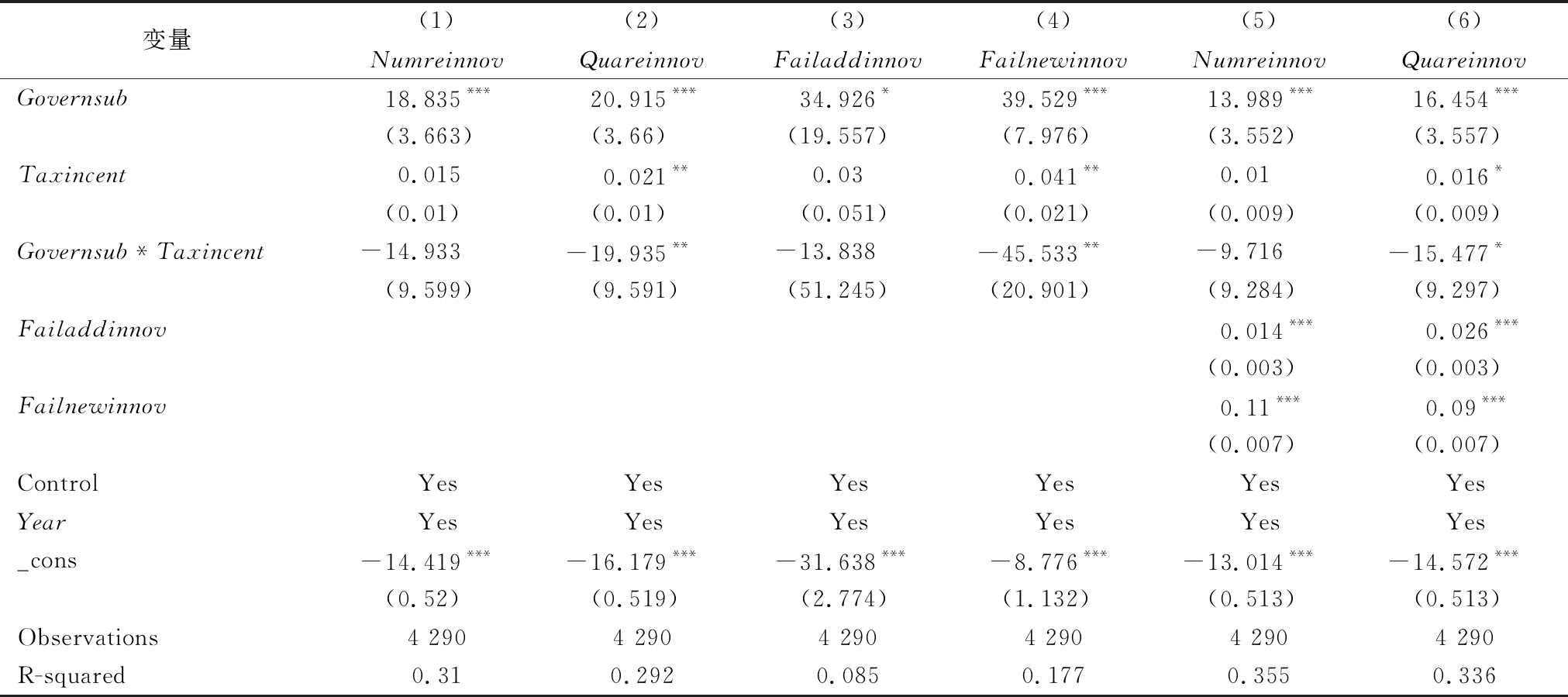Image resolution: width=1568 pixels, height=697 pixels.
Task: Click the 变量 header cell
Action: 167,40
